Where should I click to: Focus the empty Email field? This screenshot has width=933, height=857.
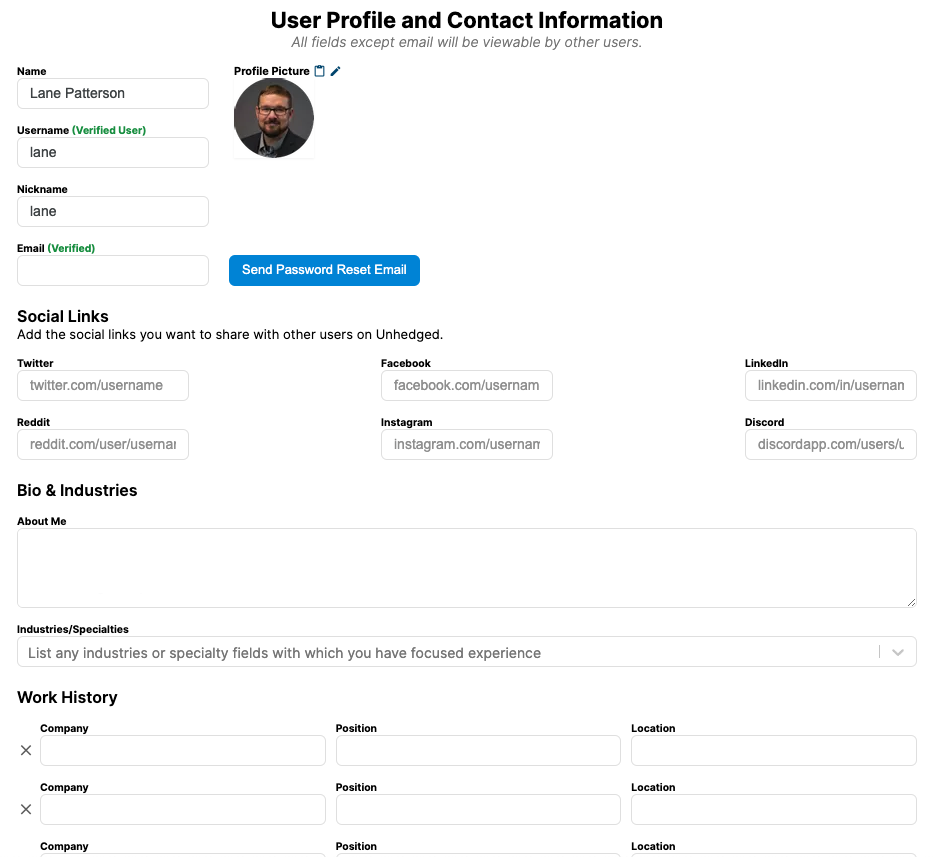pos(113,270)
